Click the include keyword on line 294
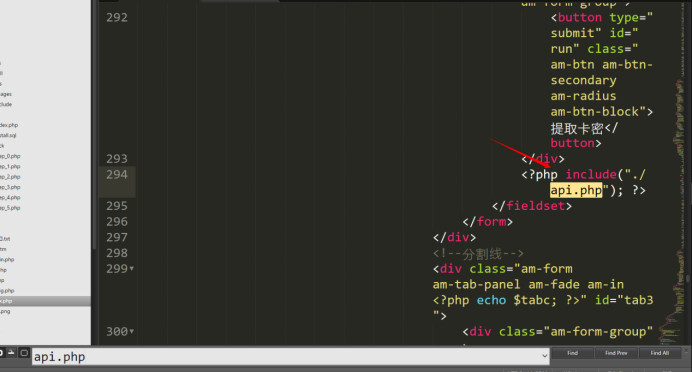The image size is (692, 372). (590, 174)
